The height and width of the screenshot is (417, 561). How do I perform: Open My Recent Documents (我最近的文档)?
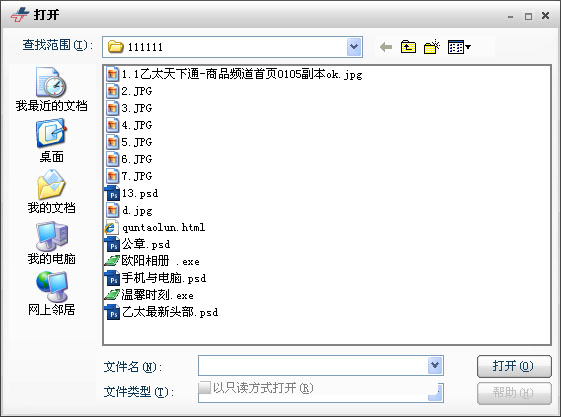[x=51, y=89]
